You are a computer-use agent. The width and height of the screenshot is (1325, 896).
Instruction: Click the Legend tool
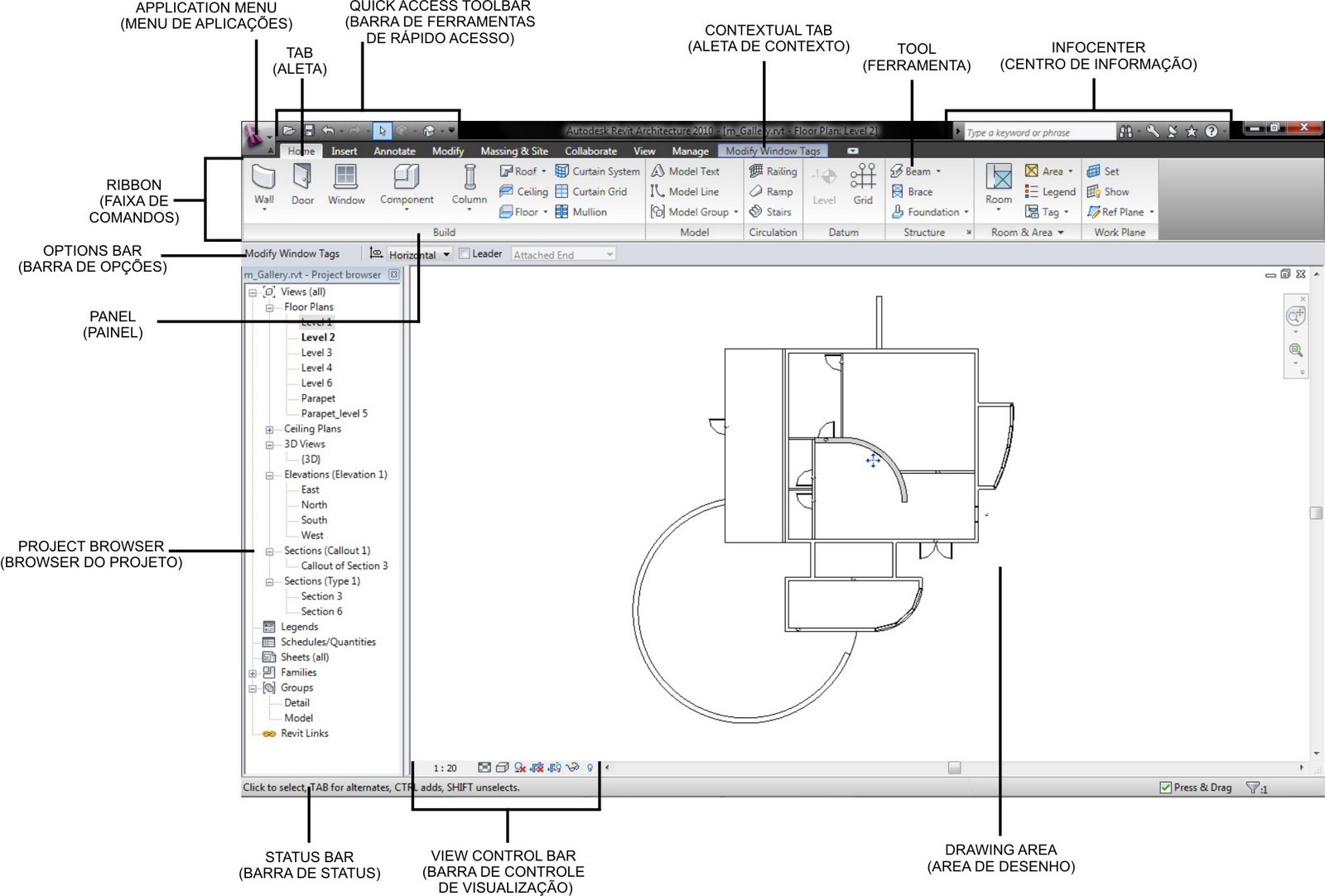pos(1050,191)
